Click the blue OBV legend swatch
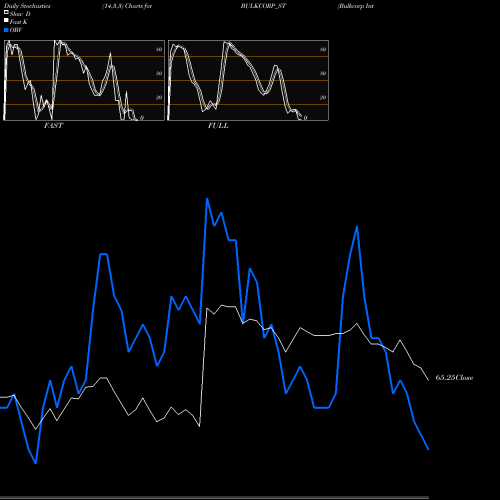The image size is (500, 500). [6, 30]
